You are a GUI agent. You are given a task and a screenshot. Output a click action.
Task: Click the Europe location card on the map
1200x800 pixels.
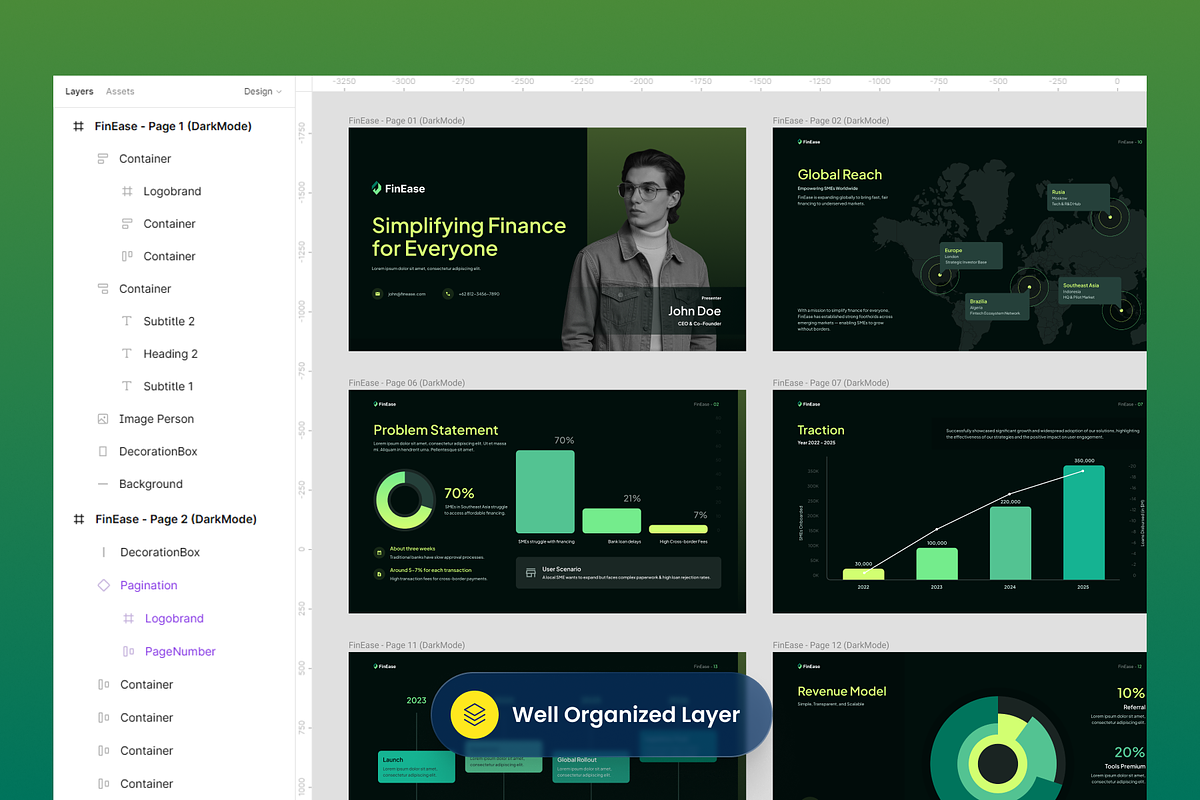[972, 256]
